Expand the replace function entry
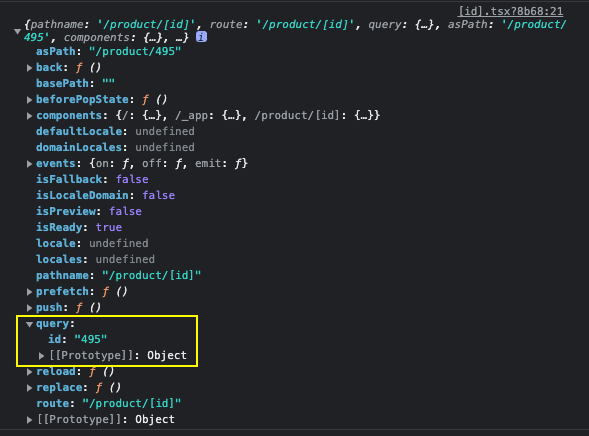Image resolution: width=589 pixels, height=436 pixels. pos(29,388)
